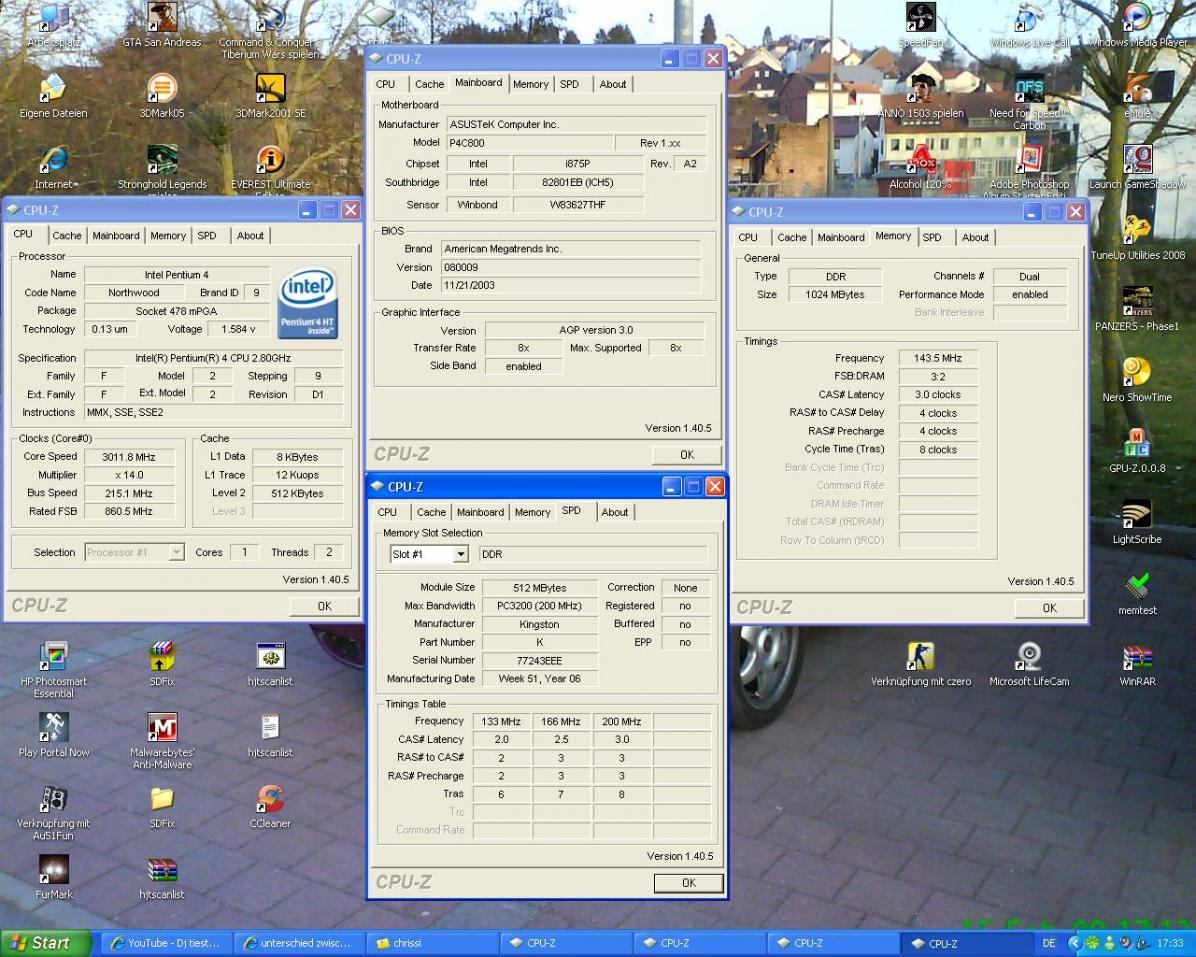Select the Kingston manufacturer field
This screenshot has width=1196, height=957.
[x=539, y=624]
